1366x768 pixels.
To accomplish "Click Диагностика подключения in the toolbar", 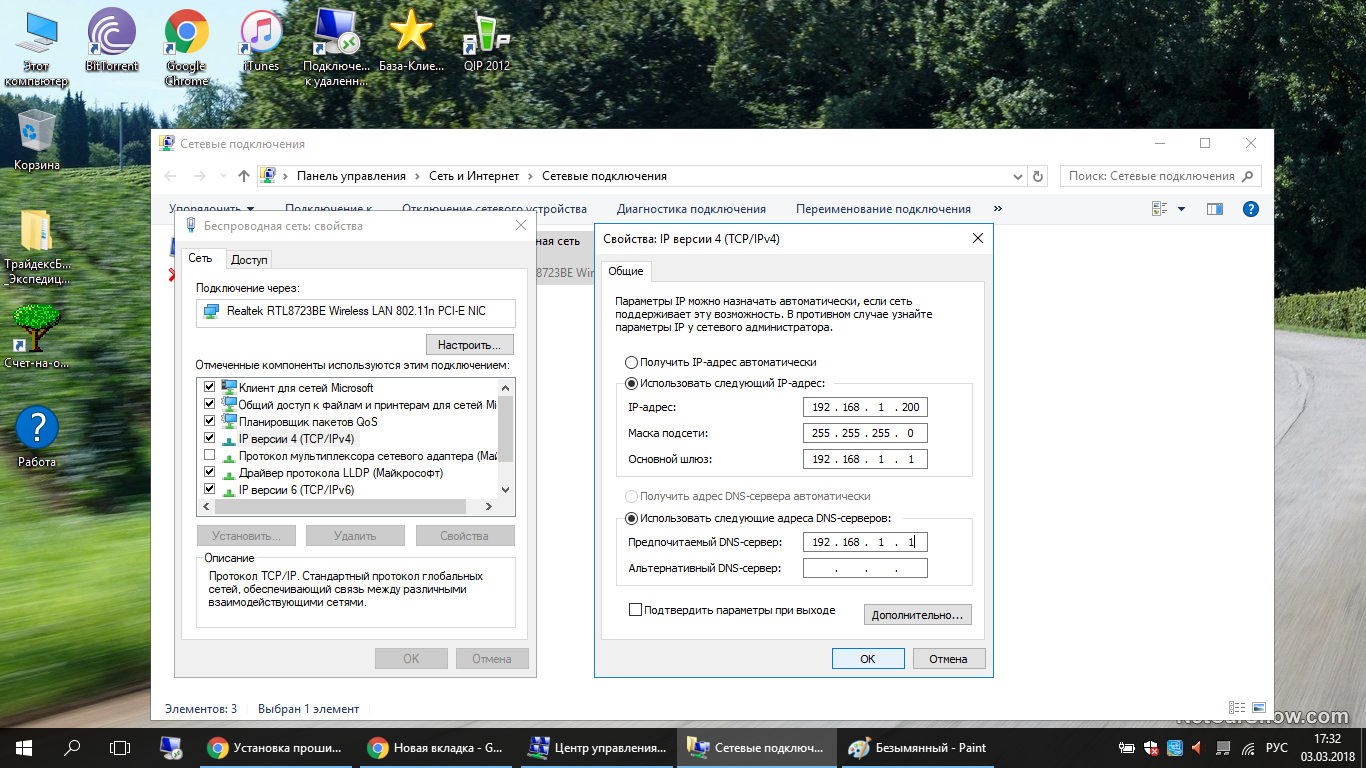I will click(691, 209).
